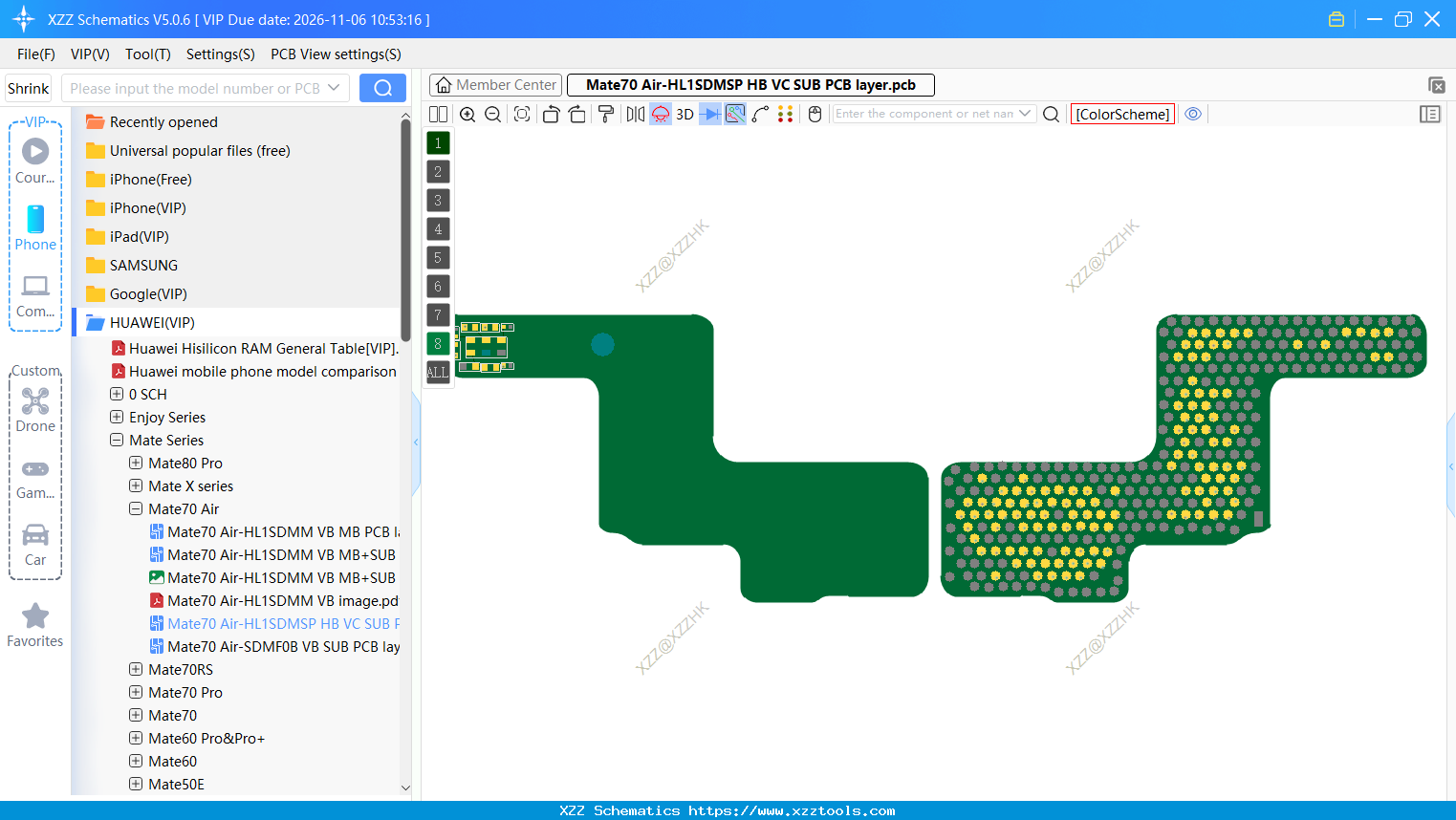Toggle the split screen view icon
This screenshot has width=1456, height=820.
point(437,114)
